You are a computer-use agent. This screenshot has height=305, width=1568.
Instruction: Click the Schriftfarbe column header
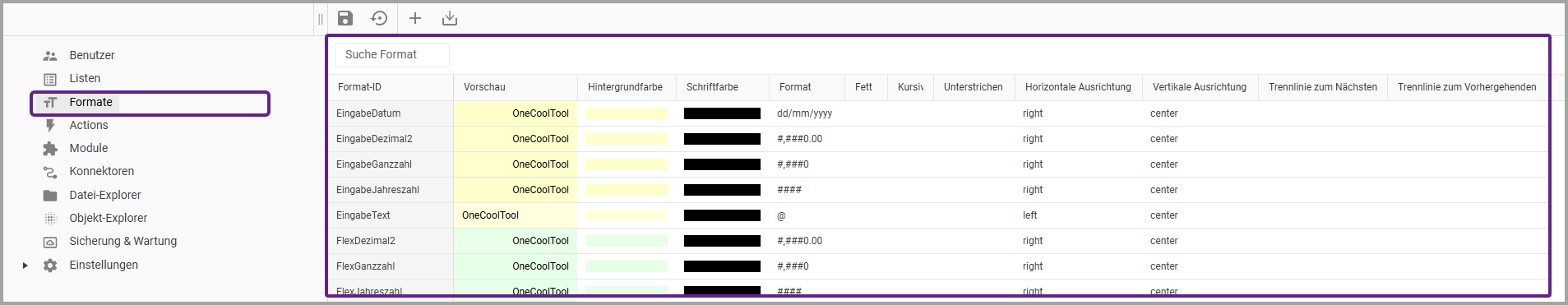click(723, 87)
